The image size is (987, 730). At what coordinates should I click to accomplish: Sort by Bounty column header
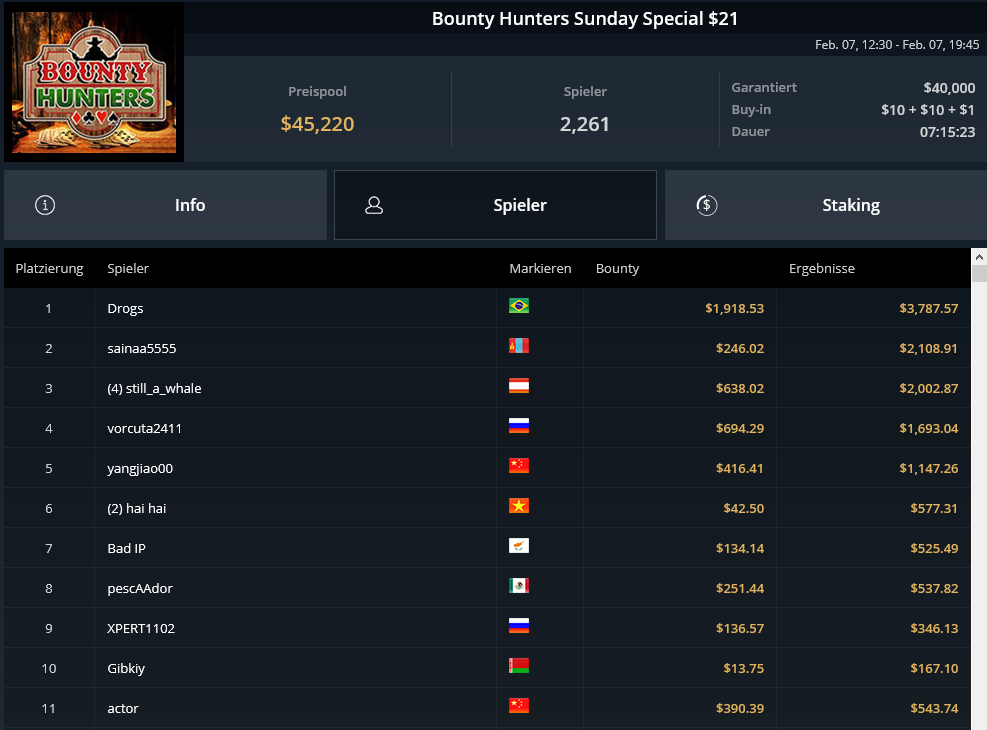[617, 269]
